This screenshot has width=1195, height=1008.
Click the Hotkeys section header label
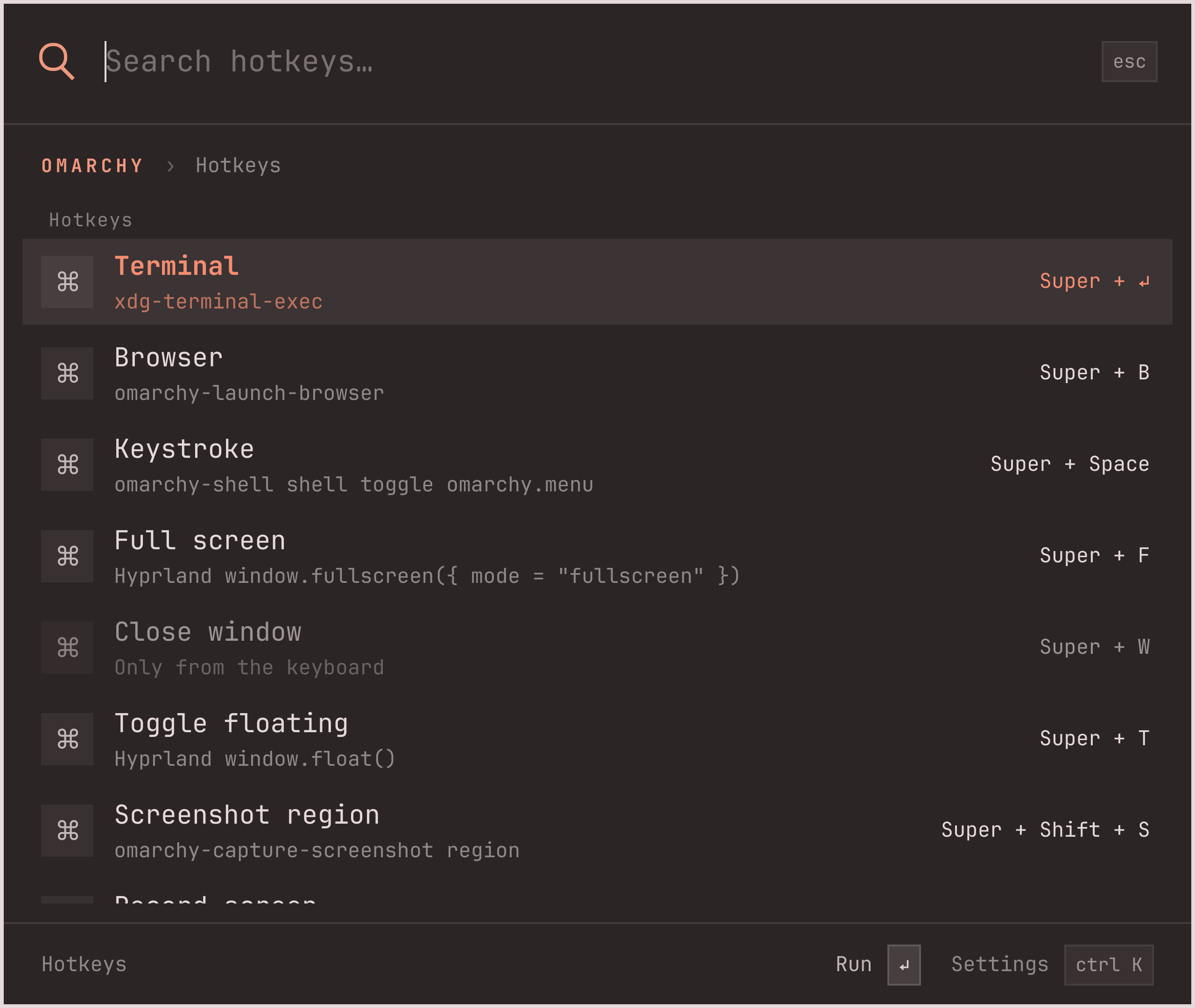pos(90,220)
